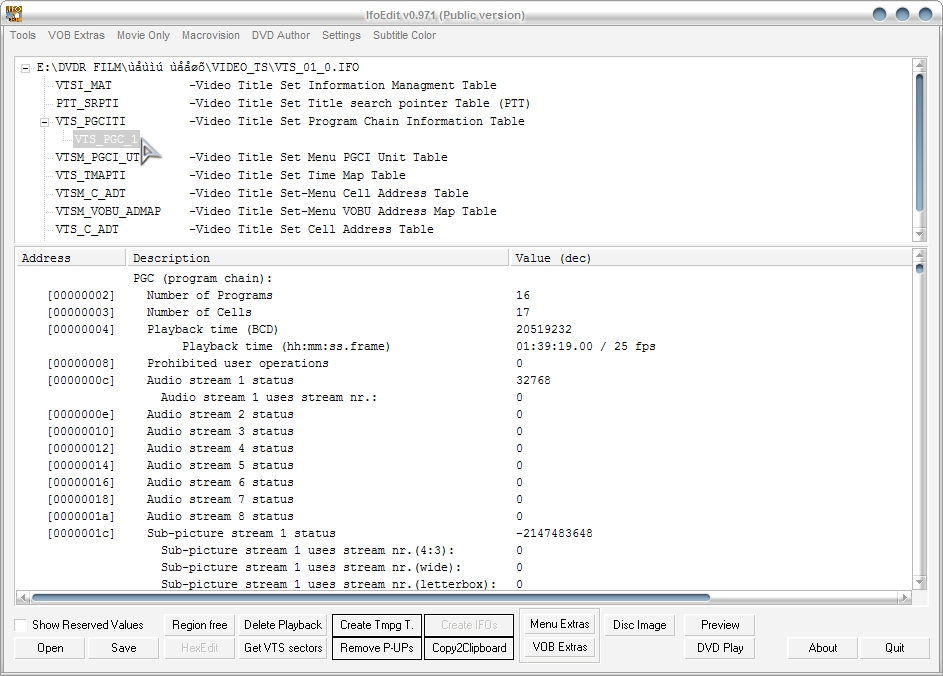943x676 pixels.
Task: Toggle the Show Reserved Values checkbox
Action: tap(20, 625)
